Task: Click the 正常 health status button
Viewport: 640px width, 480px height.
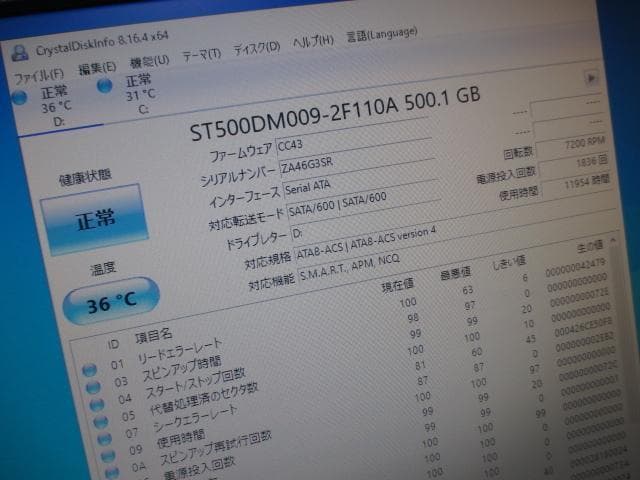Action: coord(95,220)
